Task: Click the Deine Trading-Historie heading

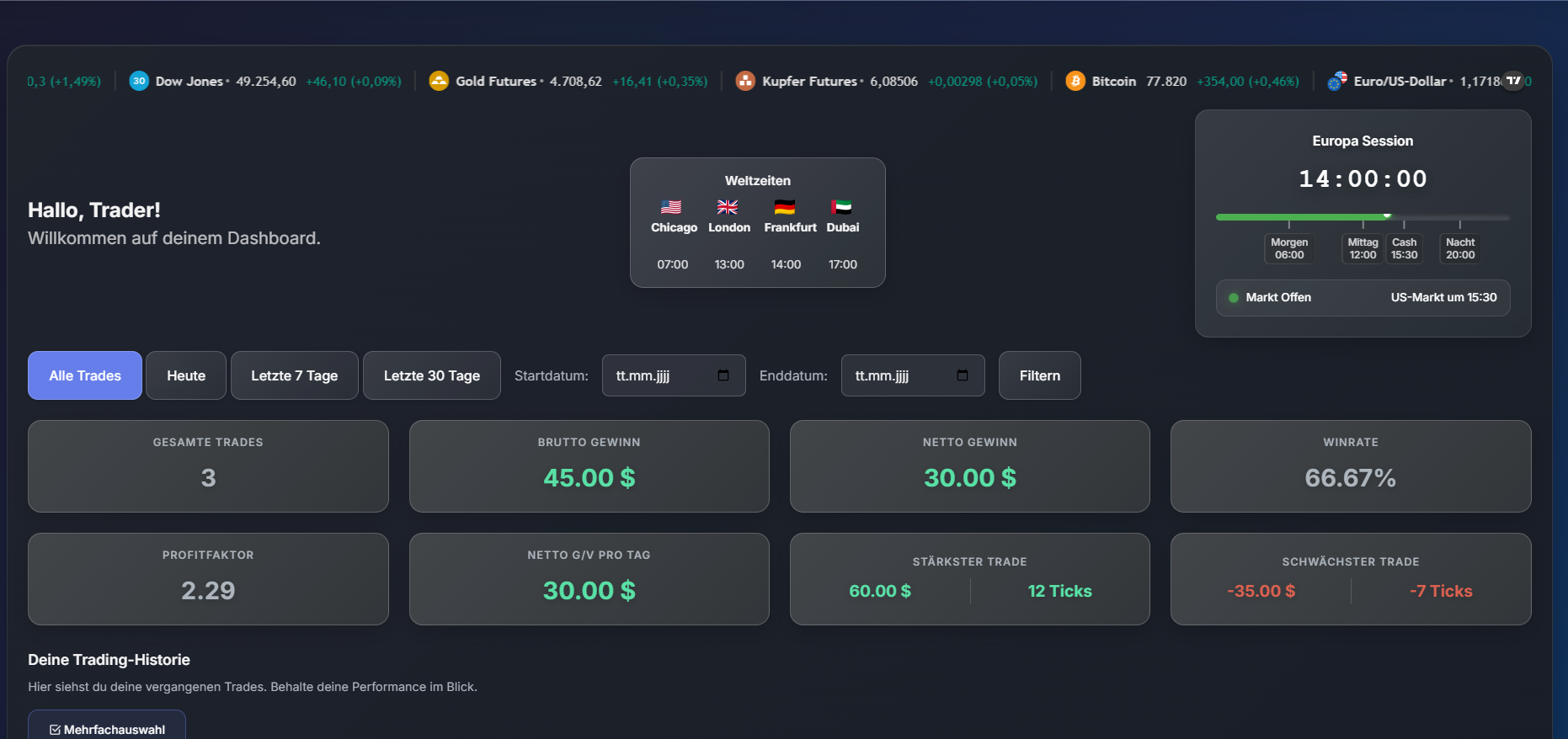Action: click(109, 660)
